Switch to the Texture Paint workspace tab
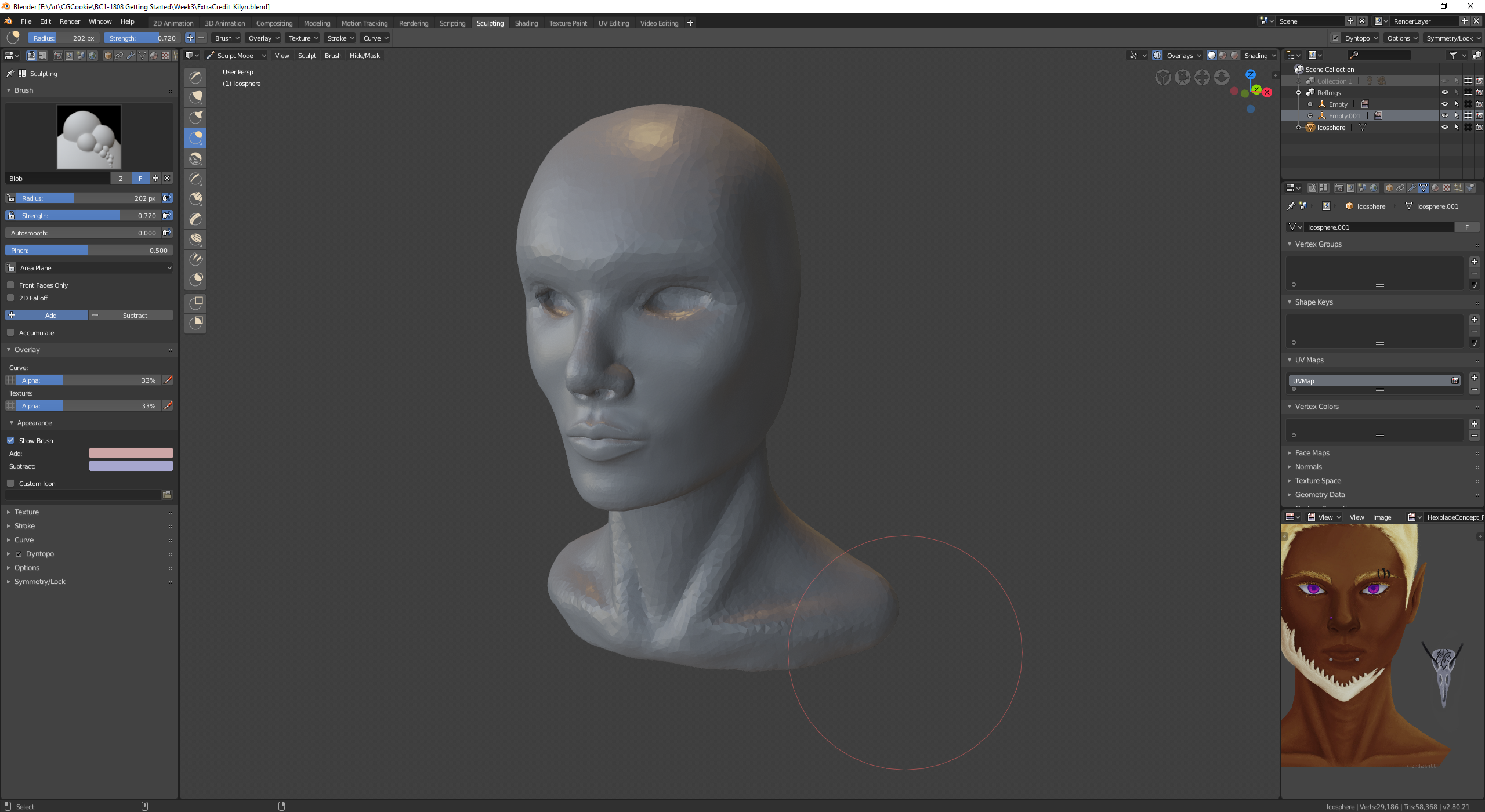1485x812 pixels. tap(567, 23)
